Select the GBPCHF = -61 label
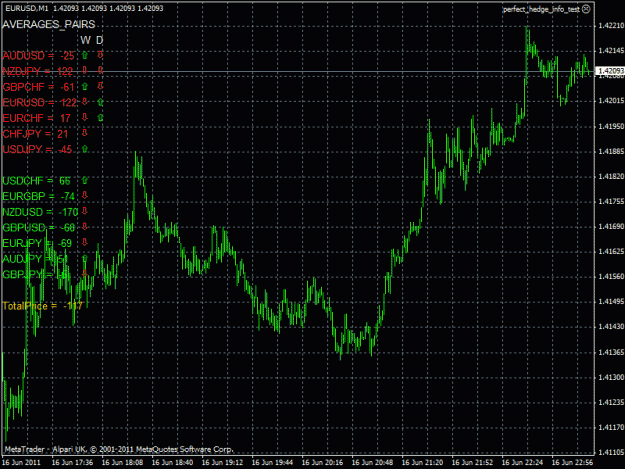This screenshot has height=469, width=625. click(39, 87)
